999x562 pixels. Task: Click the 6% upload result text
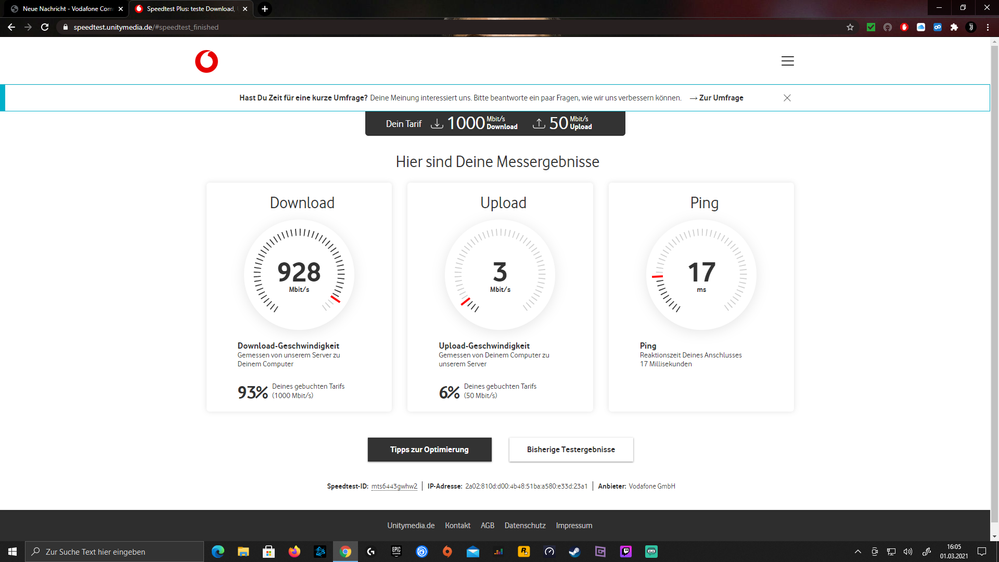[449, 392]
